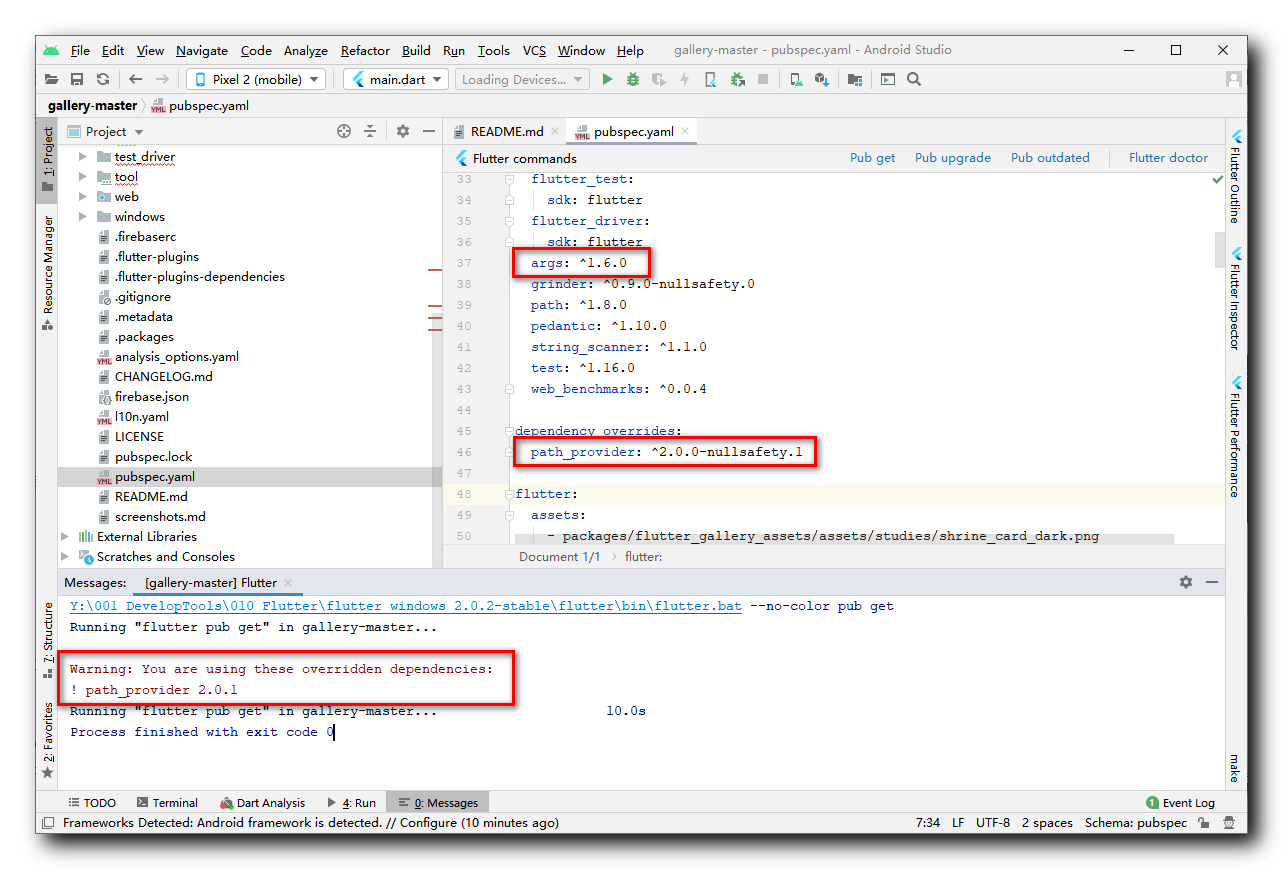1283x869 pixels.
Task: Click the Flutter Hot Reload lightning icon
Action: click(685, 79)
